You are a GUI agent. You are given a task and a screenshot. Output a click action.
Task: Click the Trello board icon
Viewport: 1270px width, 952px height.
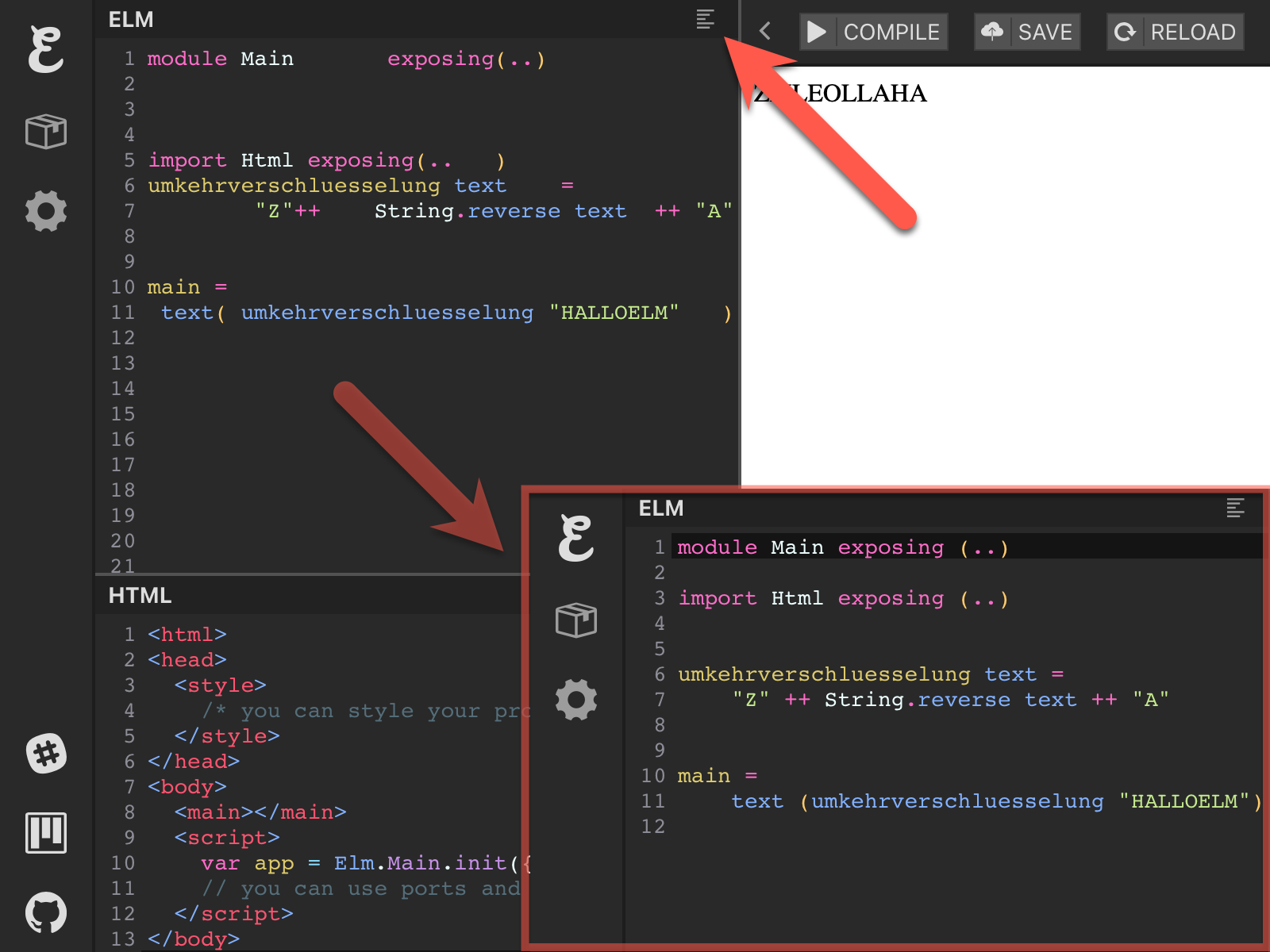tap(45, 833)
